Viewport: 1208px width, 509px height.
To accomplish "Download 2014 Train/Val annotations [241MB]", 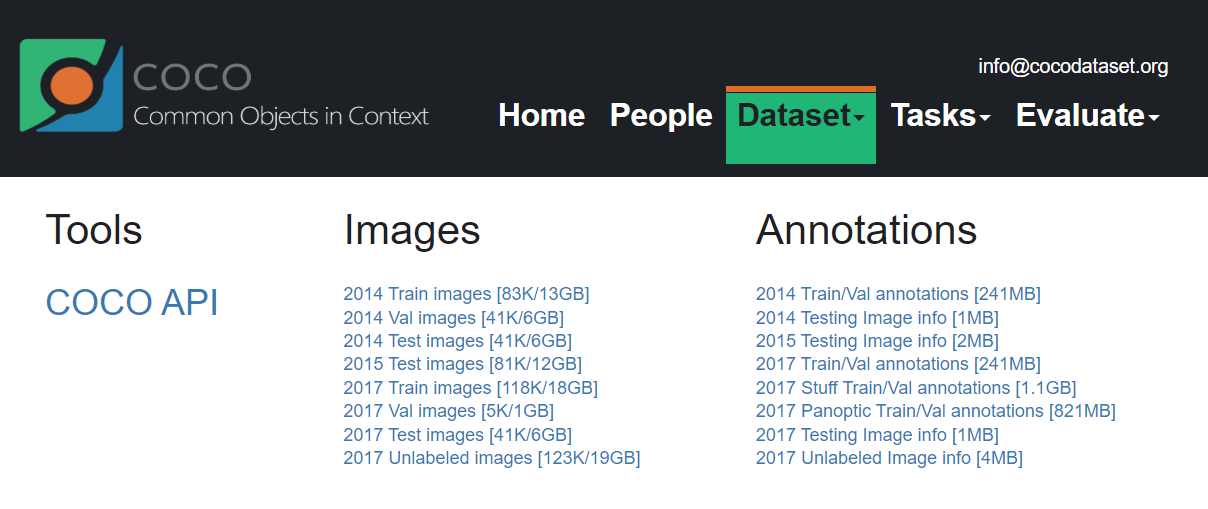I will pyautogui.click(x=898, y=294).
